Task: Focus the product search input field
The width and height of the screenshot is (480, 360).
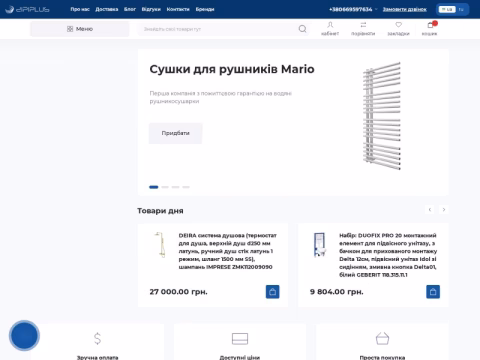Action: [218, 29]
